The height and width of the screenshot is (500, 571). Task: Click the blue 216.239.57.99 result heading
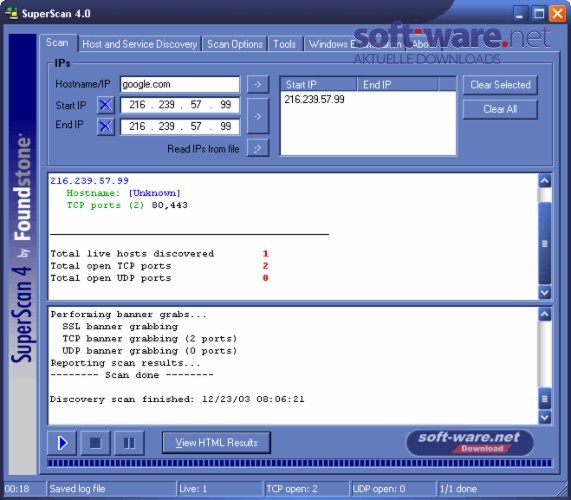click(x=90, y=181)
